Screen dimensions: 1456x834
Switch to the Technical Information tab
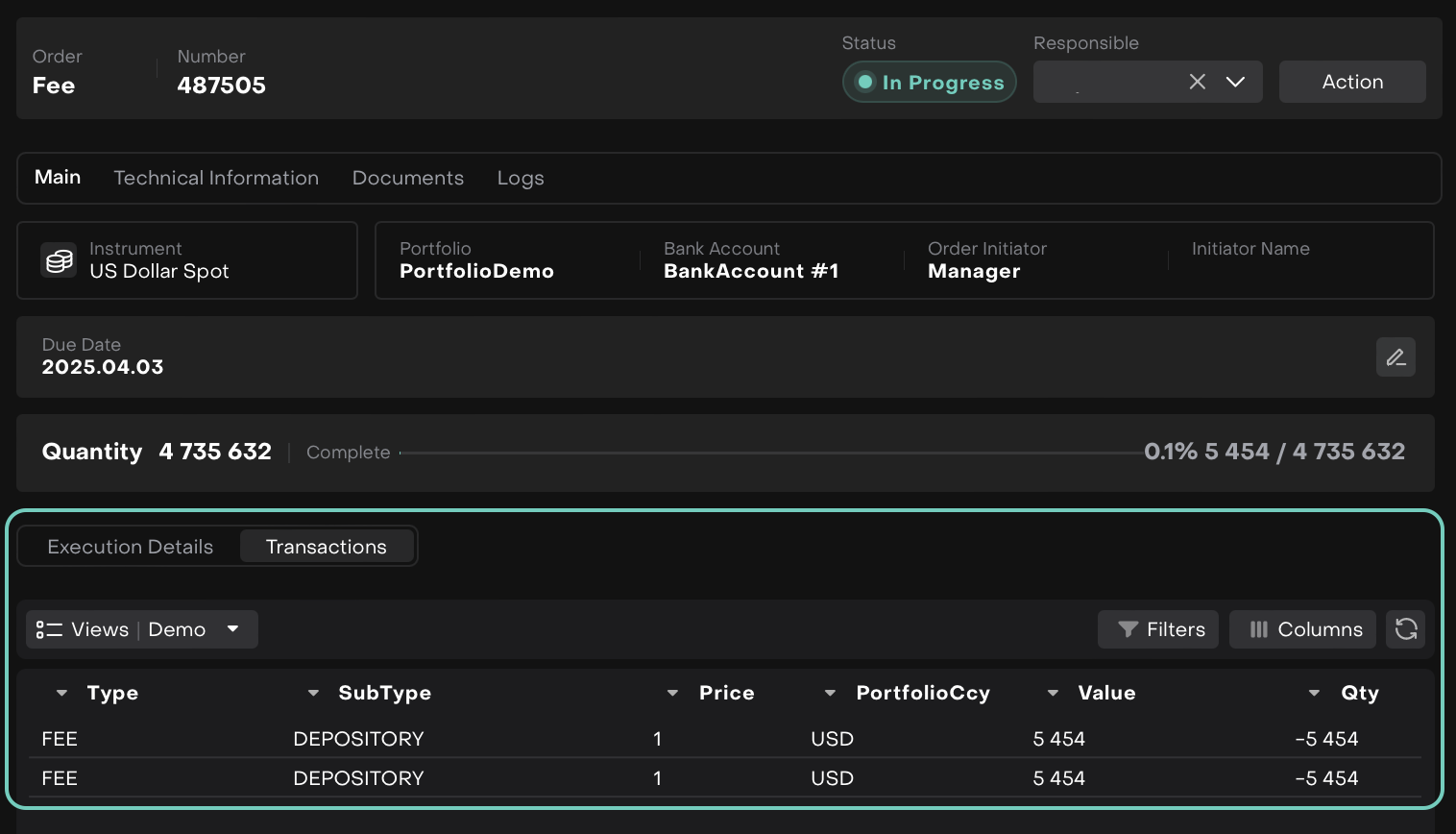point(216,178)
